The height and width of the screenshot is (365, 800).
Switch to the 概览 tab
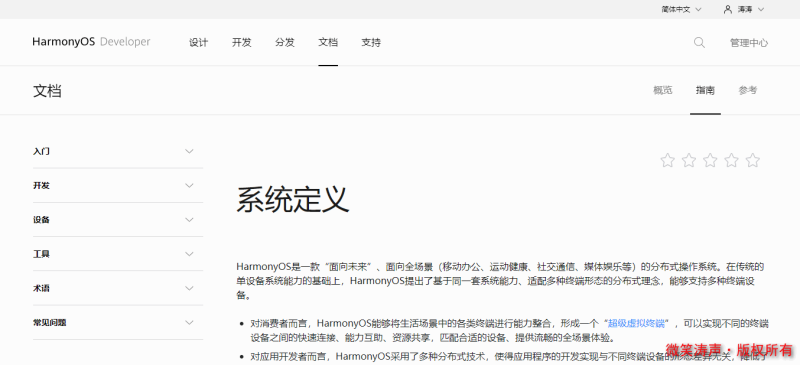(663, 90)
